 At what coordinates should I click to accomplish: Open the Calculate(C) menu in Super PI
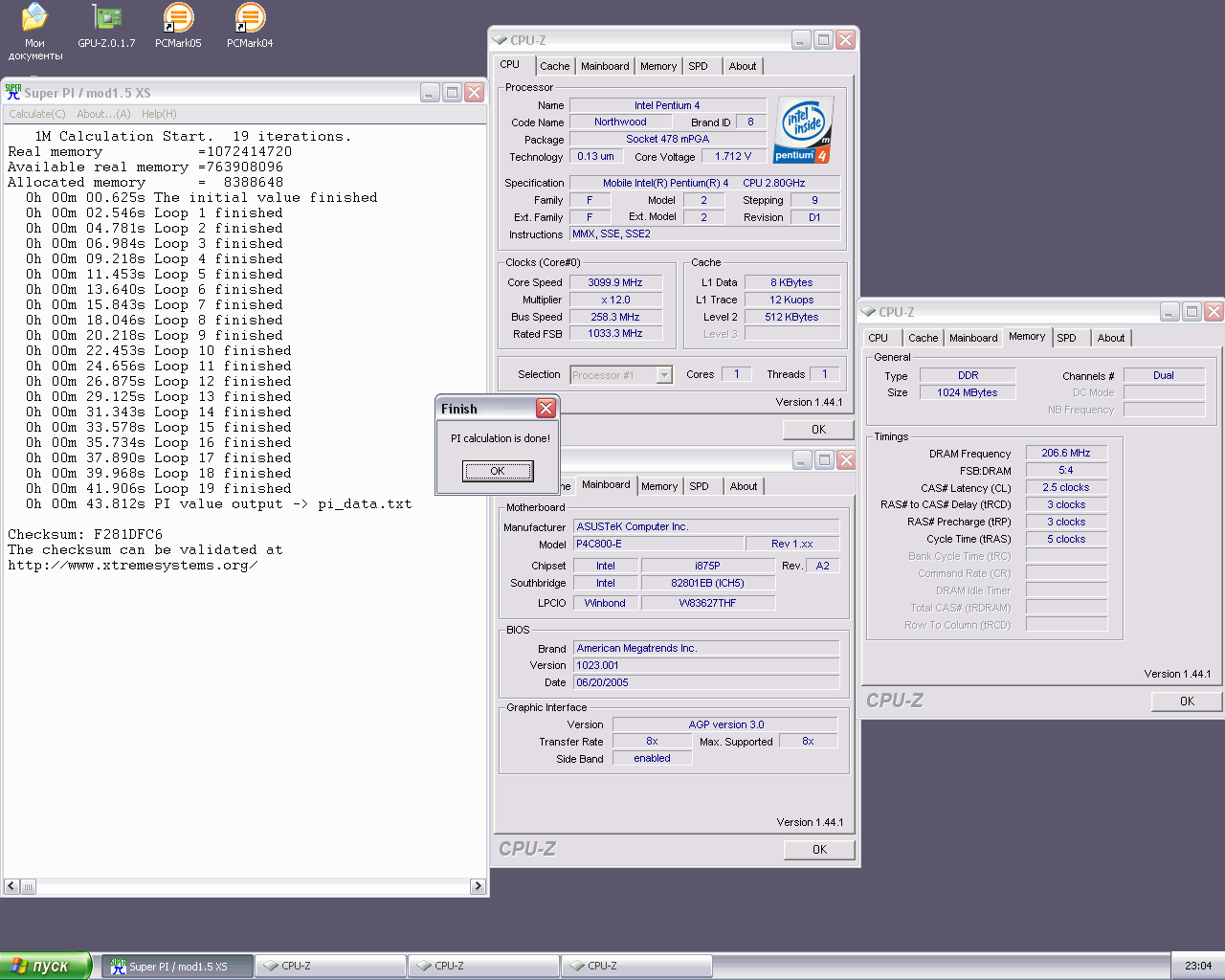coord(37,114)
